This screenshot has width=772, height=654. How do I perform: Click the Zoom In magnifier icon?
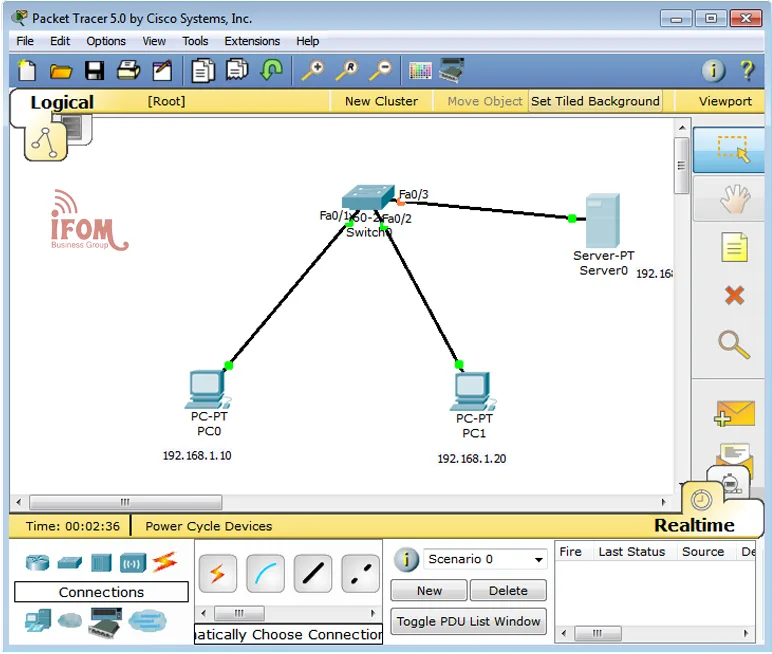pos(313,70)
